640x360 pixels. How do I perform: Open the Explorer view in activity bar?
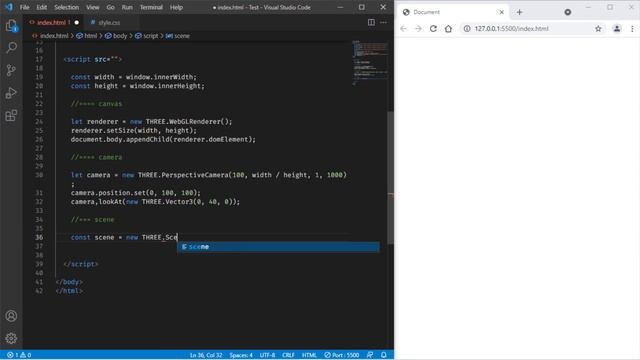coord(11,26)
